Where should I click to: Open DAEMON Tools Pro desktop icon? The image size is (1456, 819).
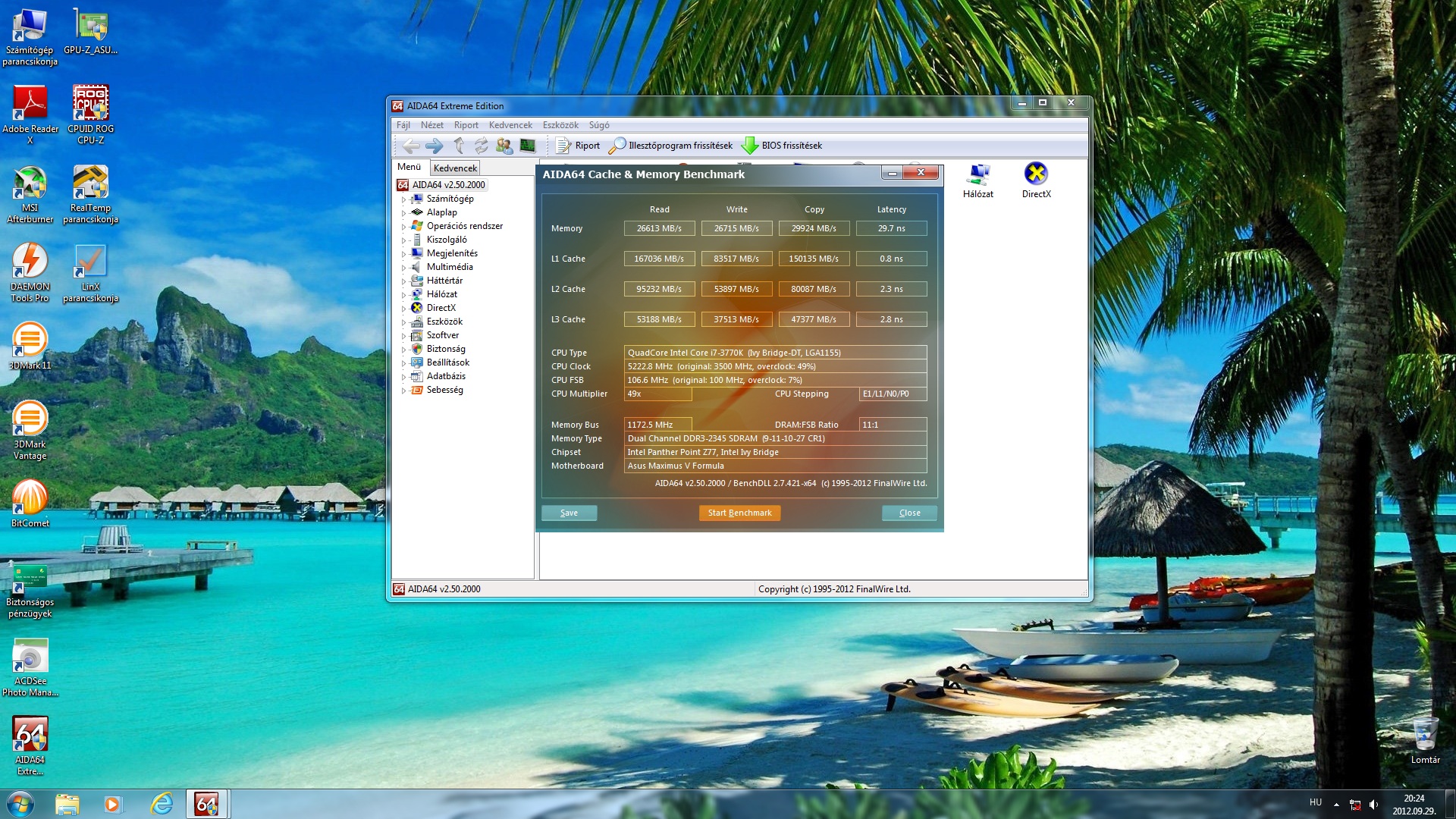pos(30,273)
